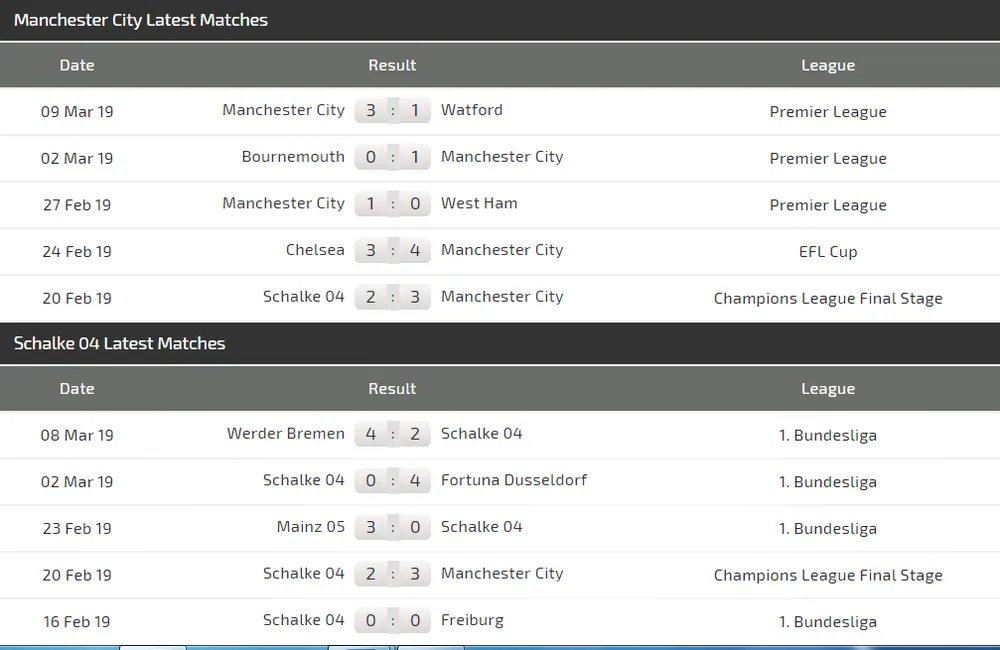The height and width of the screenshot is (650, 1000).
Task: Open the Freiburg team link
Action: pos(472,620)
